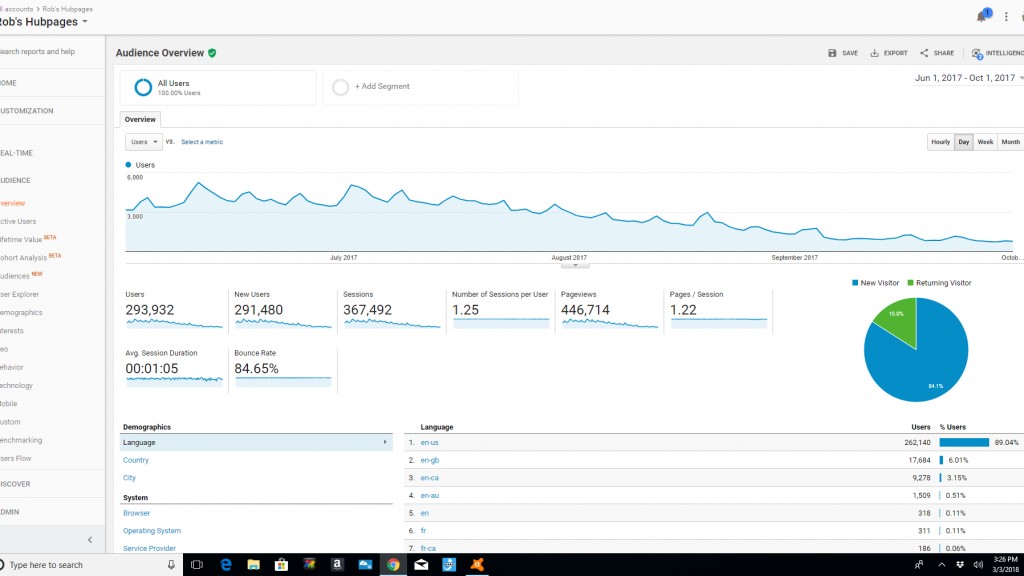
Task: Click the Task View taskbar icon
Action: coord(197,565)
